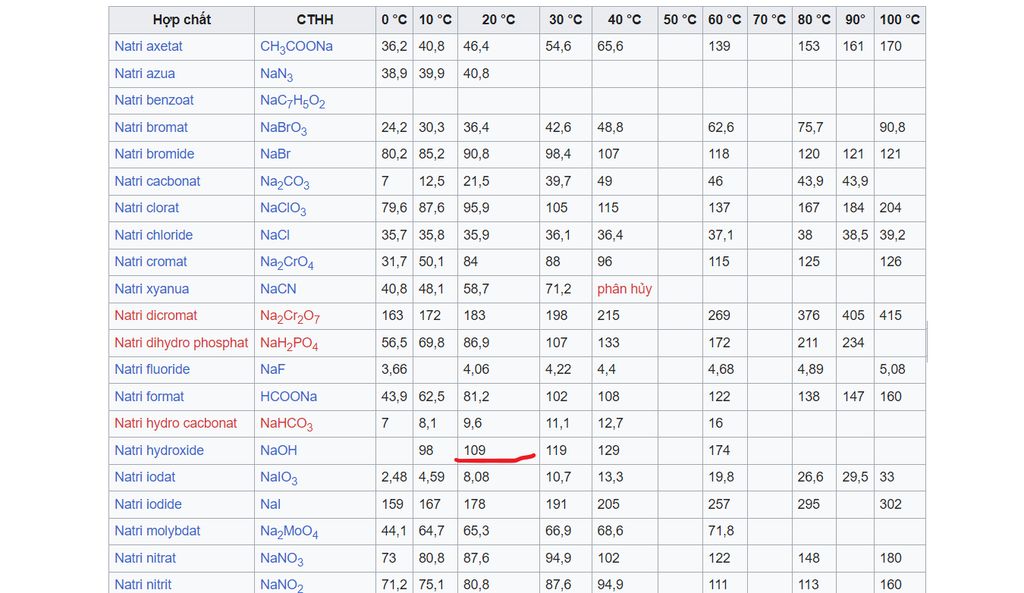Open the Natri cacbonat link
Screen dimensions: 1024x593
[157, 181]
